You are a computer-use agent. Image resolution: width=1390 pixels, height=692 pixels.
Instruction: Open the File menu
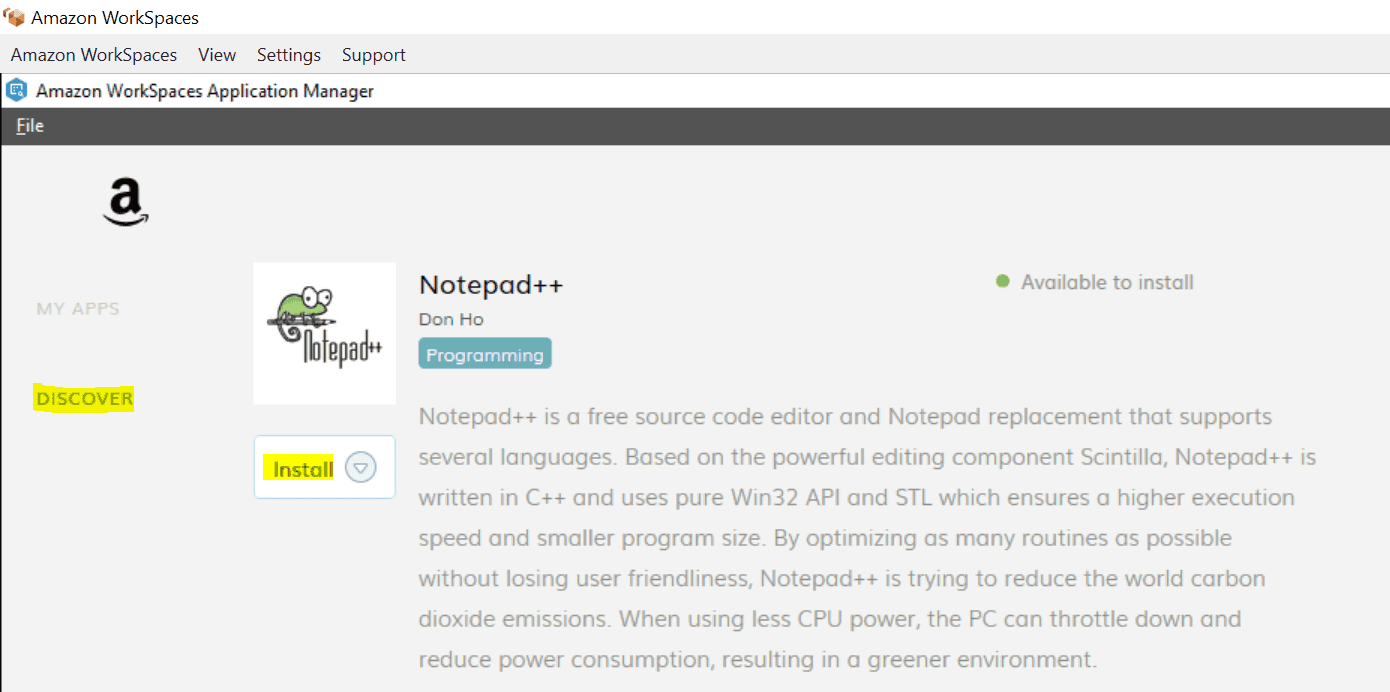pyautogui.click(x=30, y=126)
